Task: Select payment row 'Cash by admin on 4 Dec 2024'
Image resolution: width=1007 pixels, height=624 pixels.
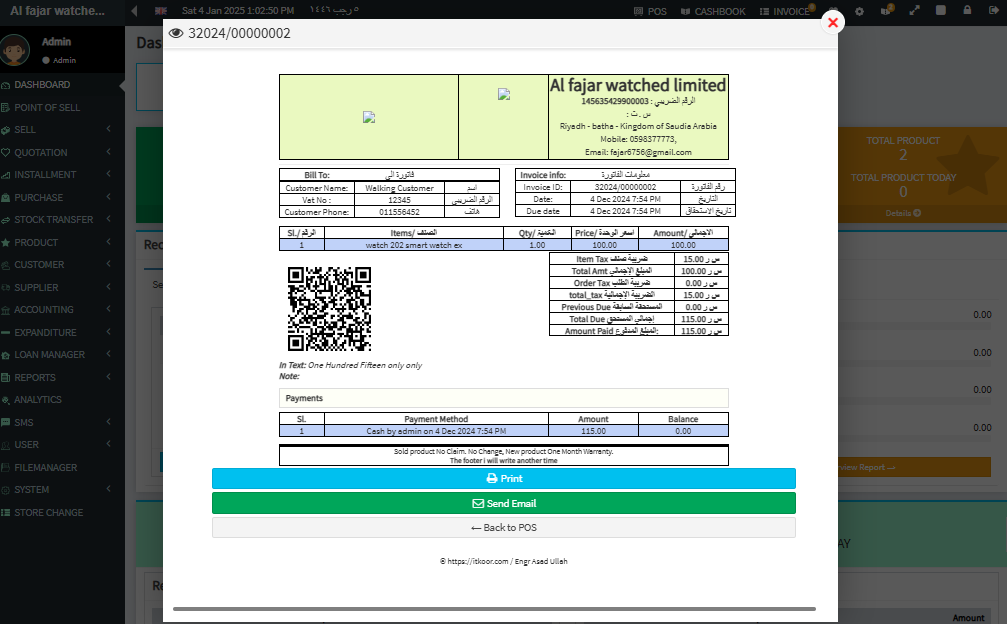Action: 436,431
